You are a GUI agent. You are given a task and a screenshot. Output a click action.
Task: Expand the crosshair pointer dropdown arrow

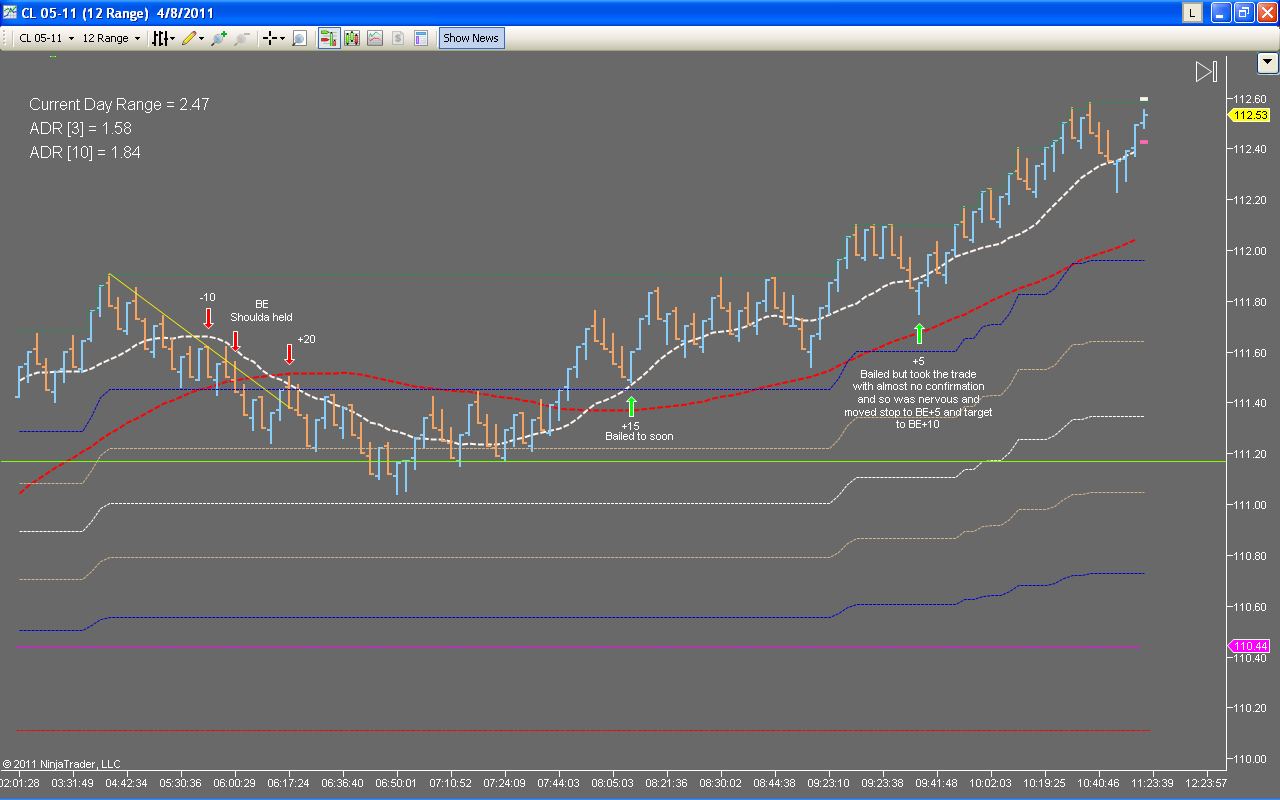pos(282,38)
